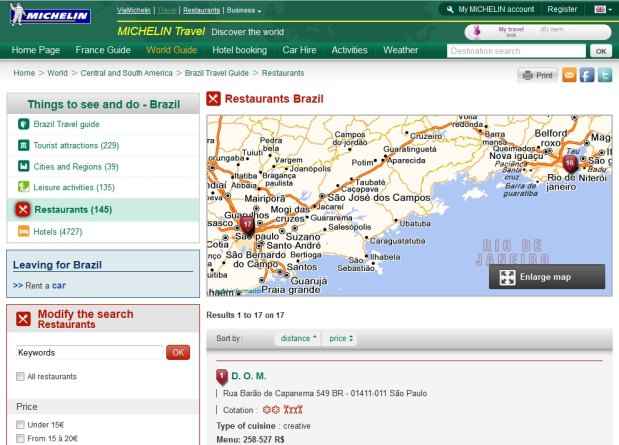
Task: Open Tourist attractions (229) link
Action: (x=76, y=145)
